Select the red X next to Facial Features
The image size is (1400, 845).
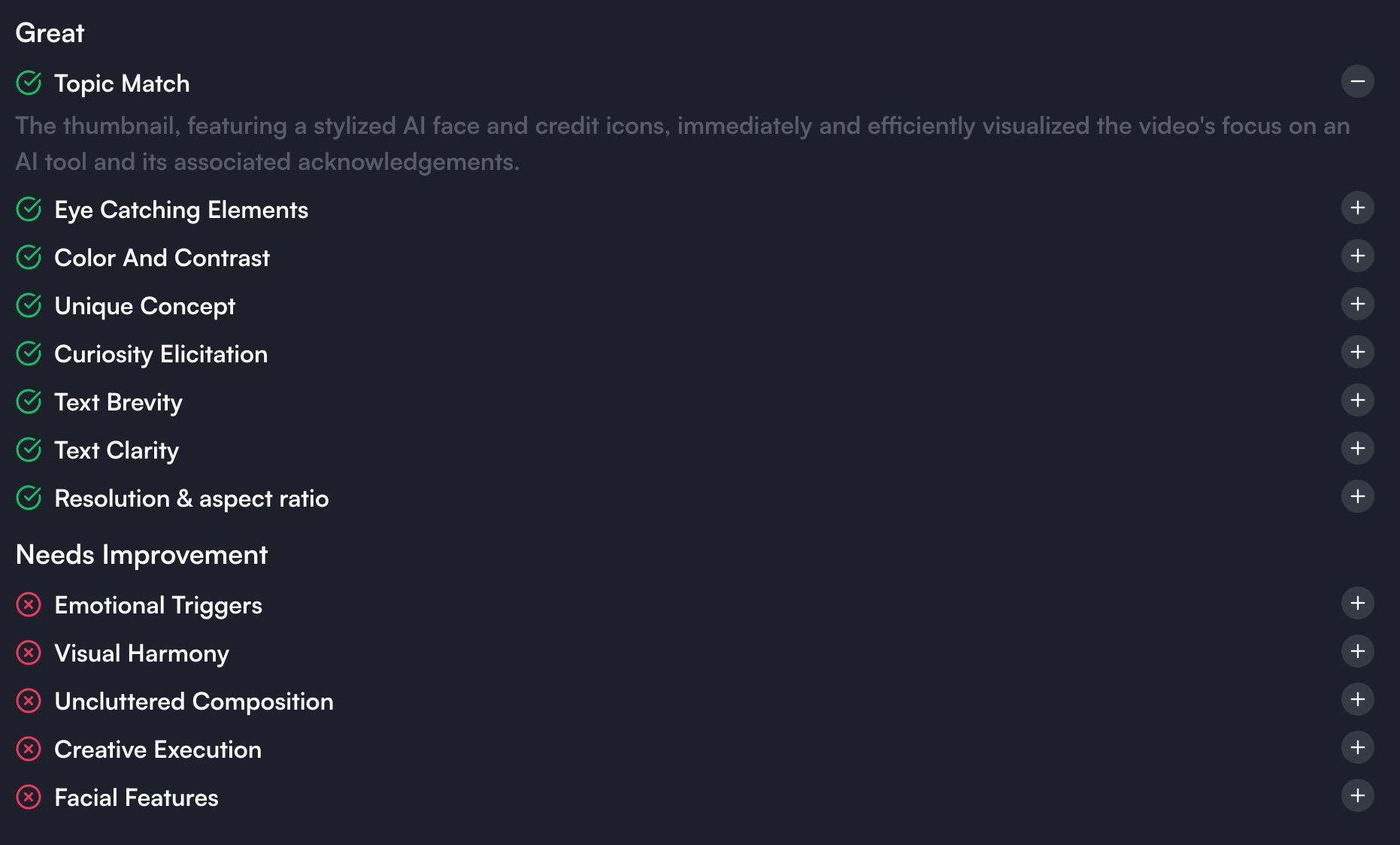[x=29, y=797]
